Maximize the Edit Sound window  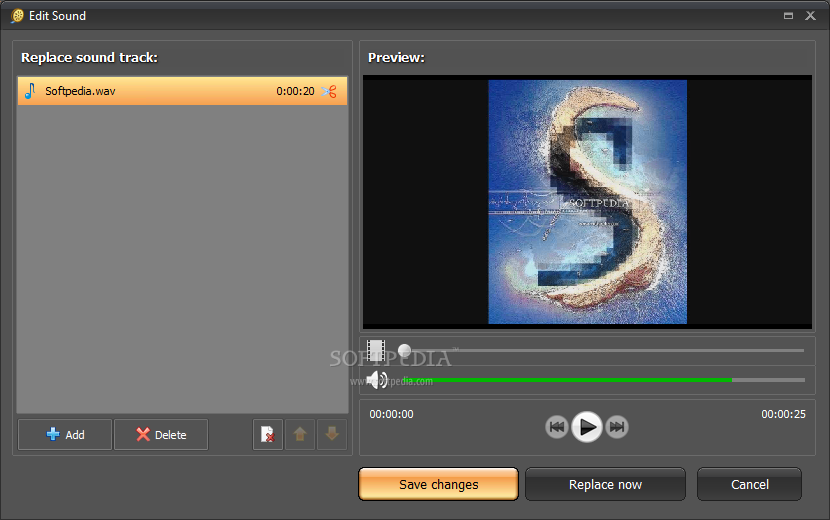788,16
